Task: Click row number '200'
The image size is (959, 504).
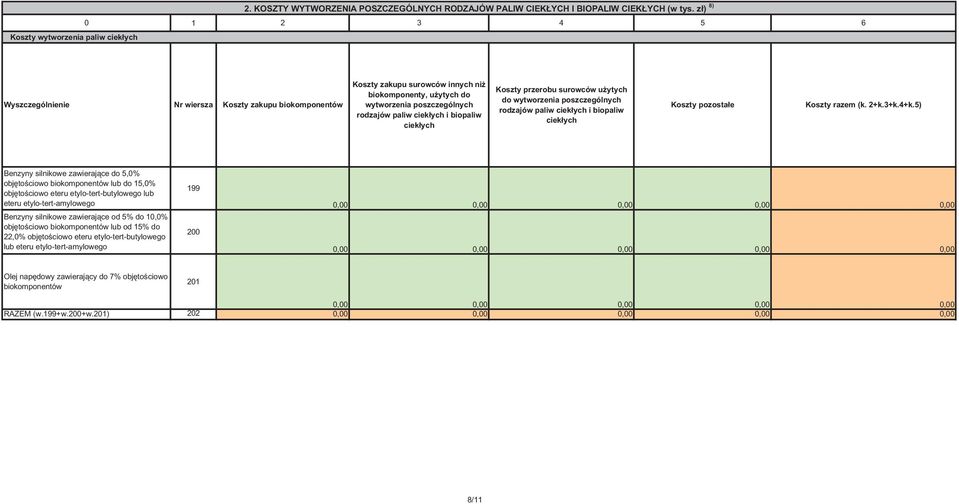Action: pos(193,232)
